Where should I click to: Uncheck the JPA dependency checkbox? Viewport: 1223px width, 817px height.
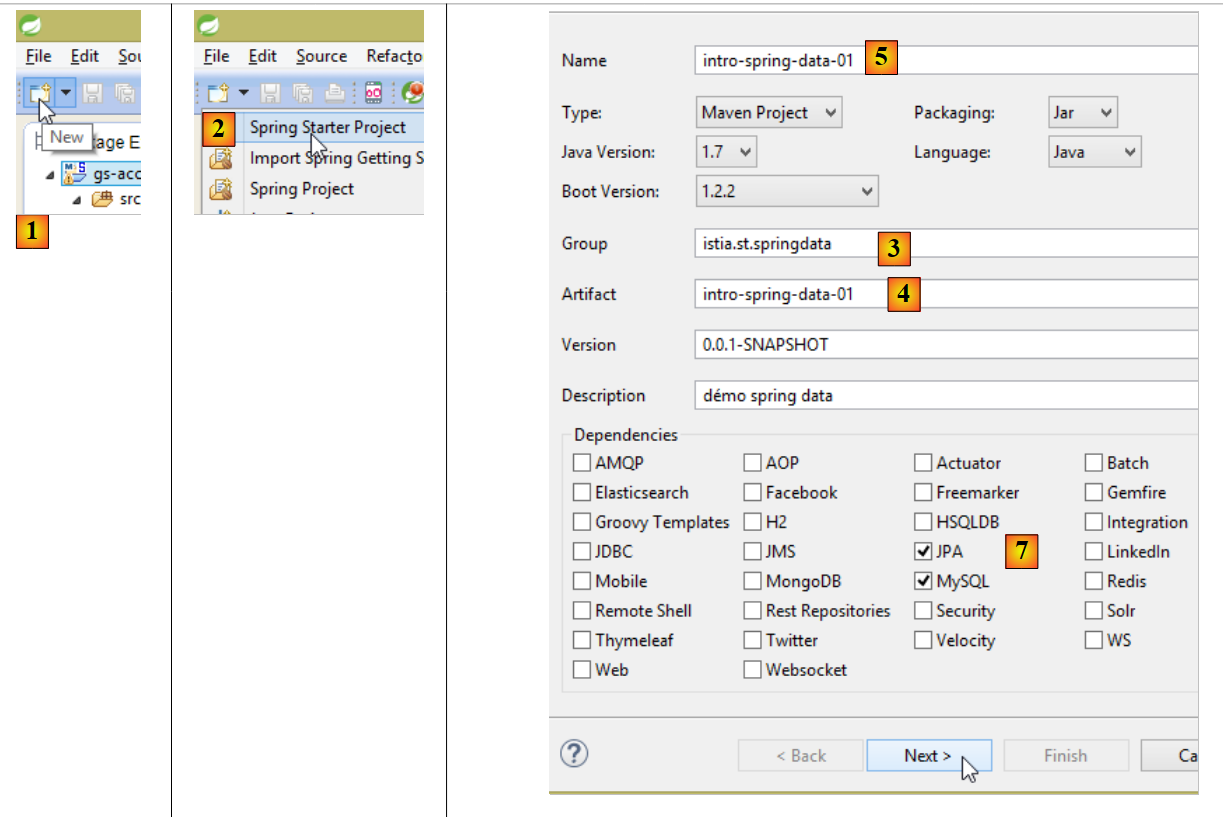[x=923, y=552]
